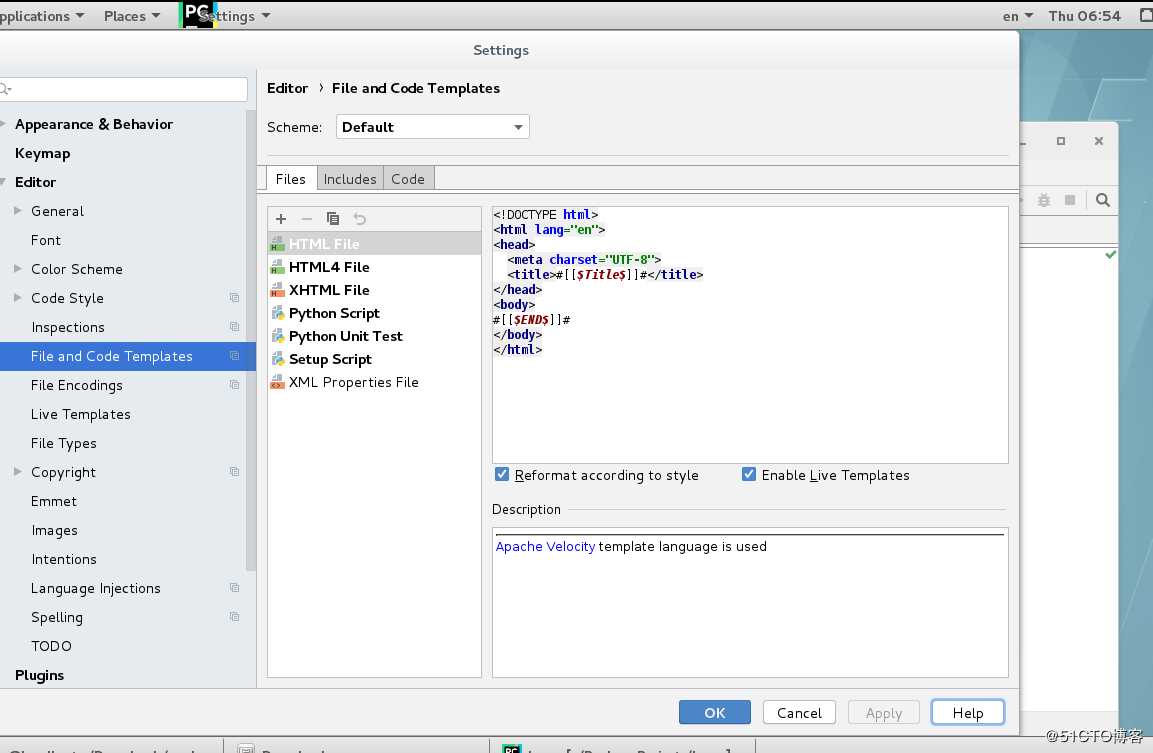Open the File Types settings page
Image resolution: width=1153 pixels, height=753 pixels.
64,443
